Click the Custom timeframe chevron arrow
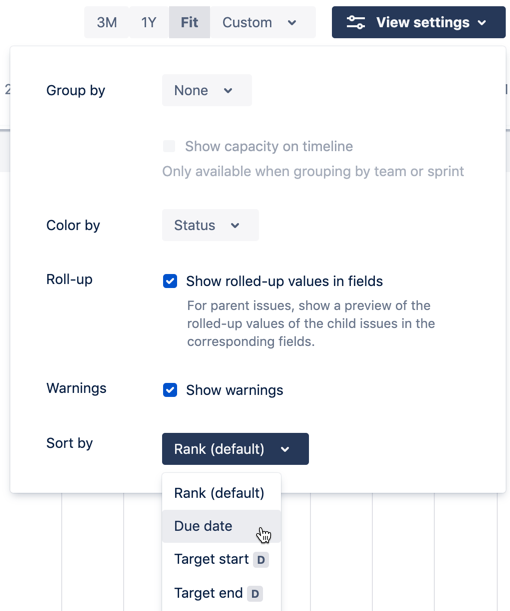Viewport: 510px width, 611px height. [x=292, y=23]
